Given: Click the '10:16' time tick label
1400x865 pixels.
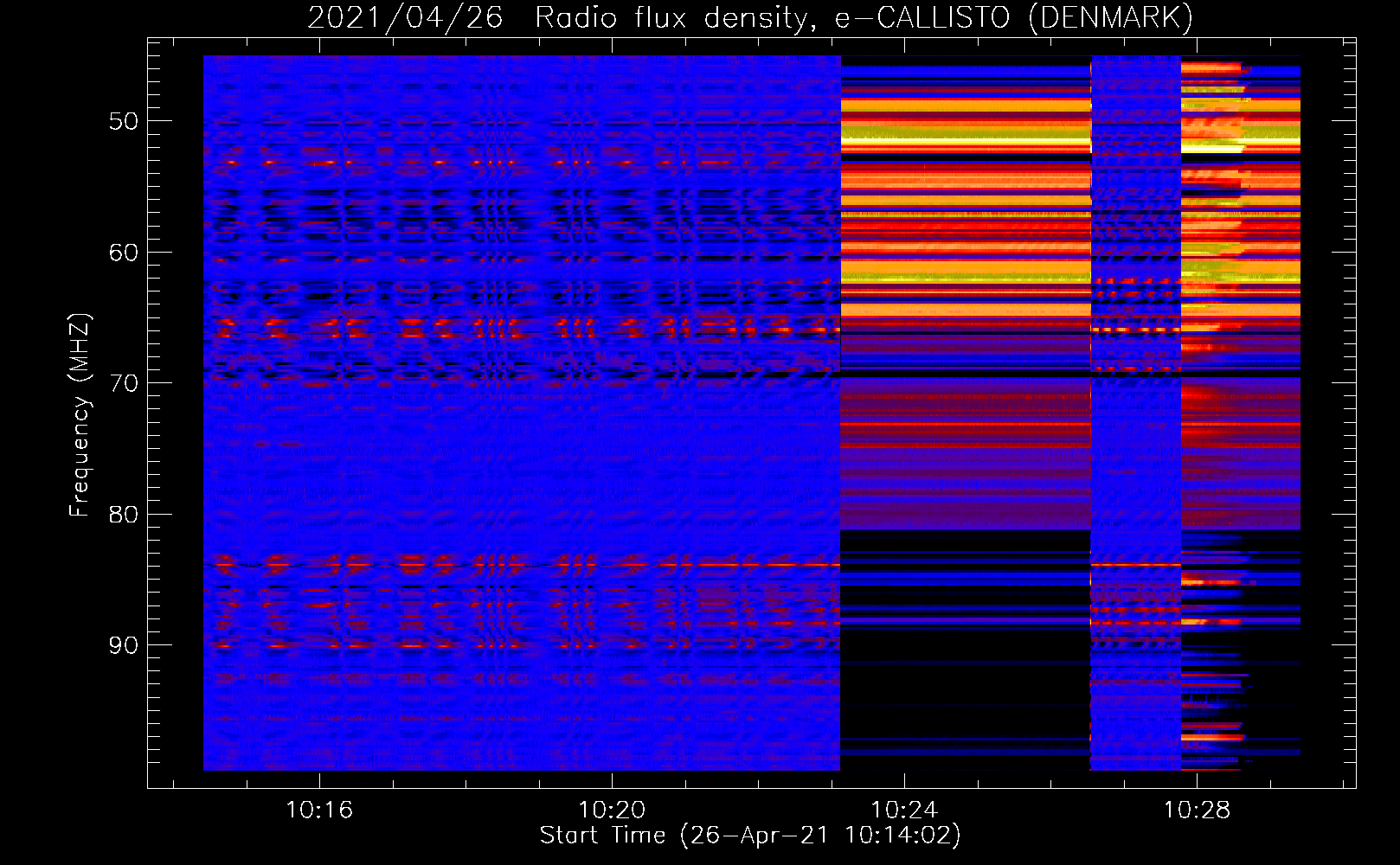Looking at the screenshot, I should [x=319, y=811].
